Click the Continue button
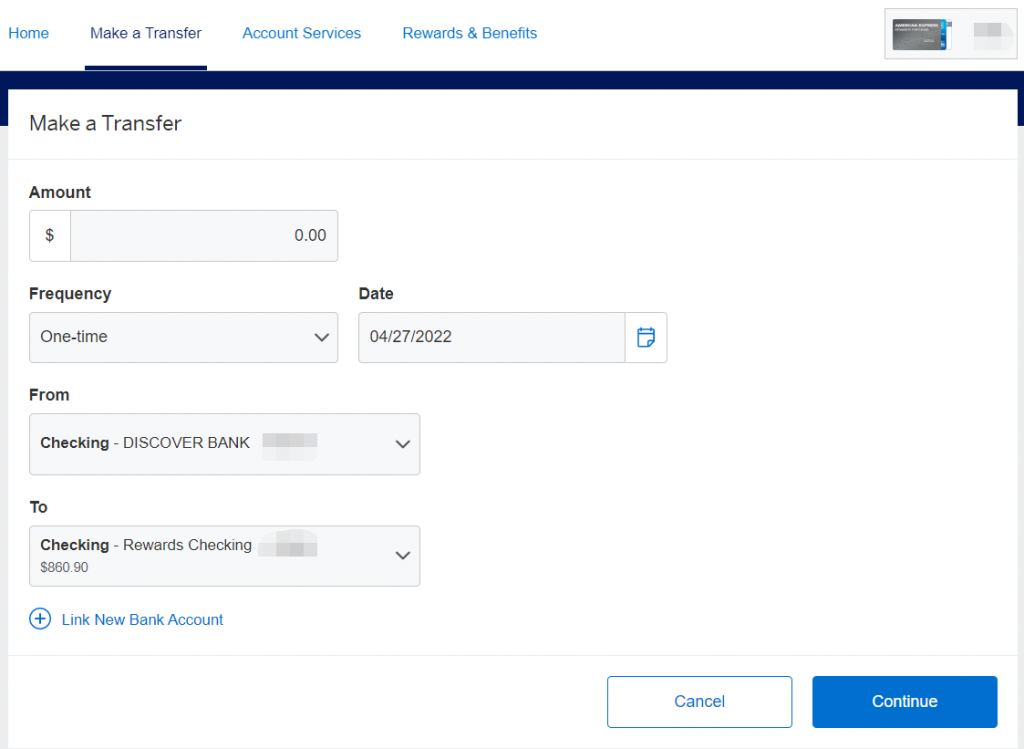Screen dimensions: 1024x749 (904, 701)
